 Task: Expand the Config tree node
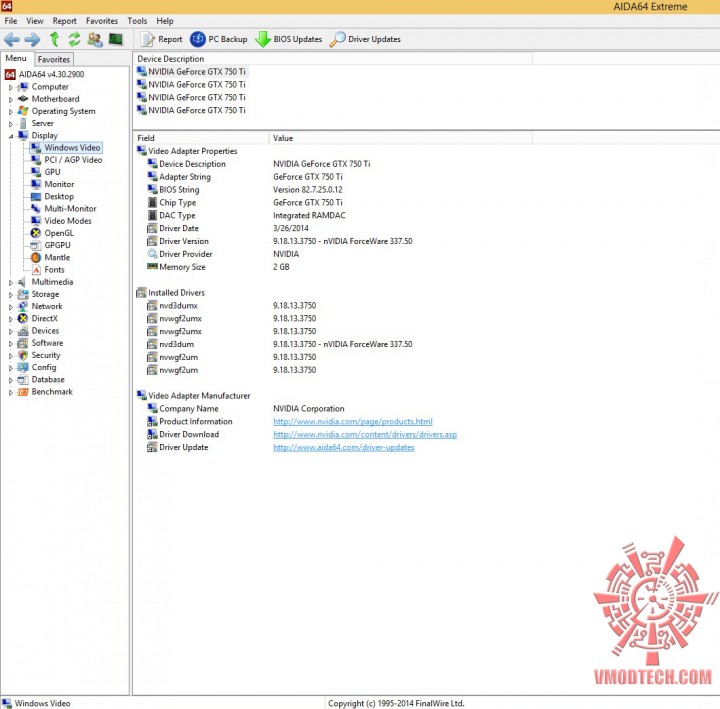tap(11, 368)
